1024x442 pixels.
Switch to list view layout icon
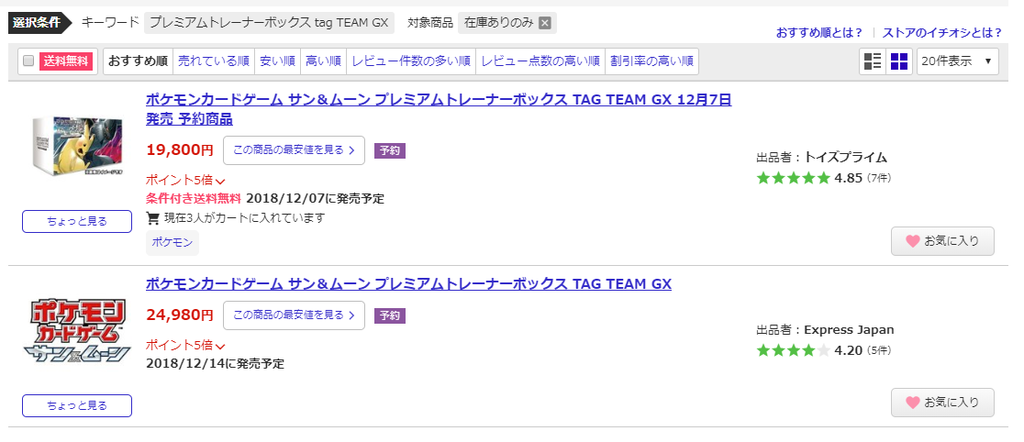(x=872, y=61)
